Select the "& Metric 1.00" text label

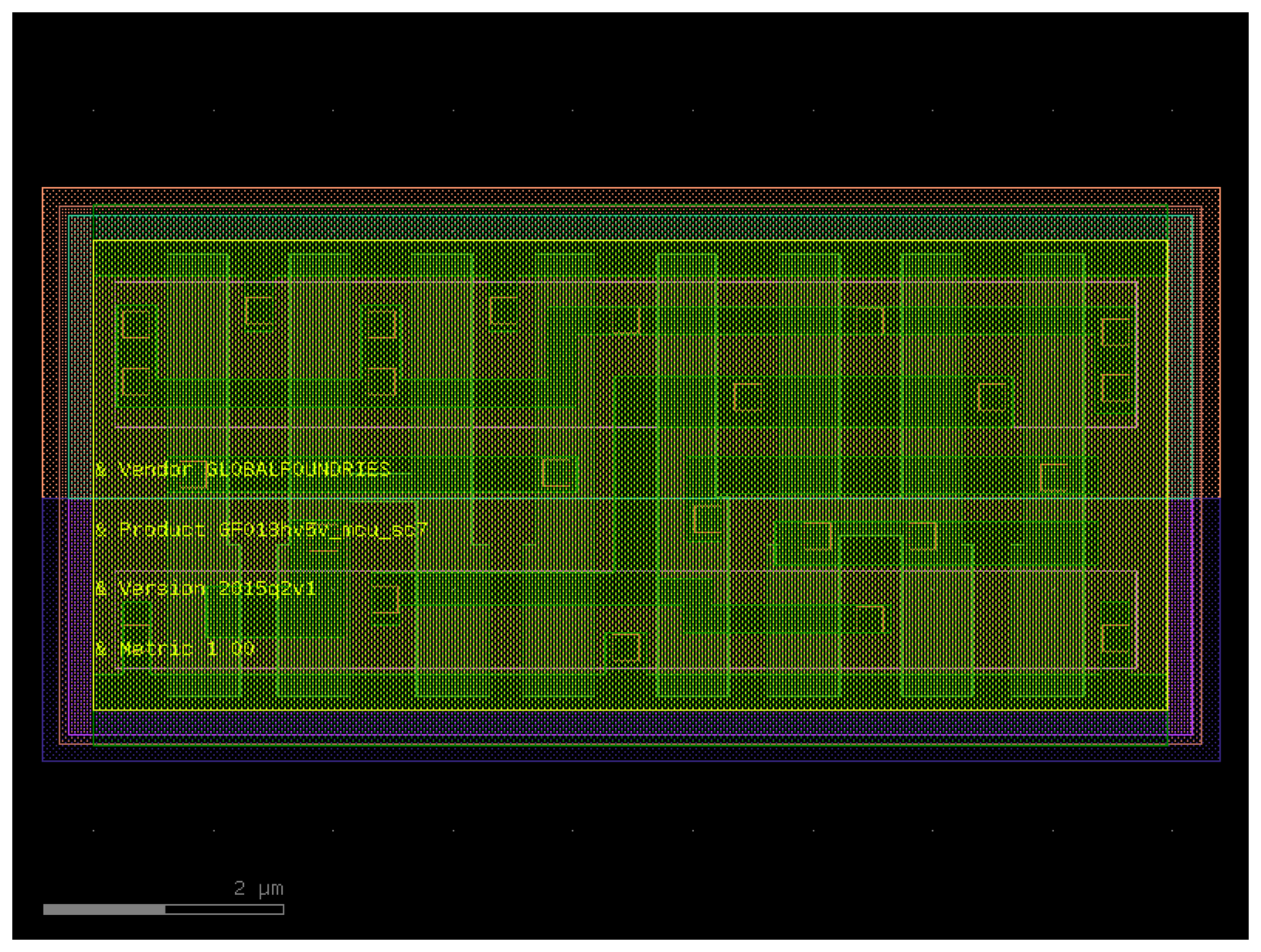pyautogui.click(x=176, y=649)
